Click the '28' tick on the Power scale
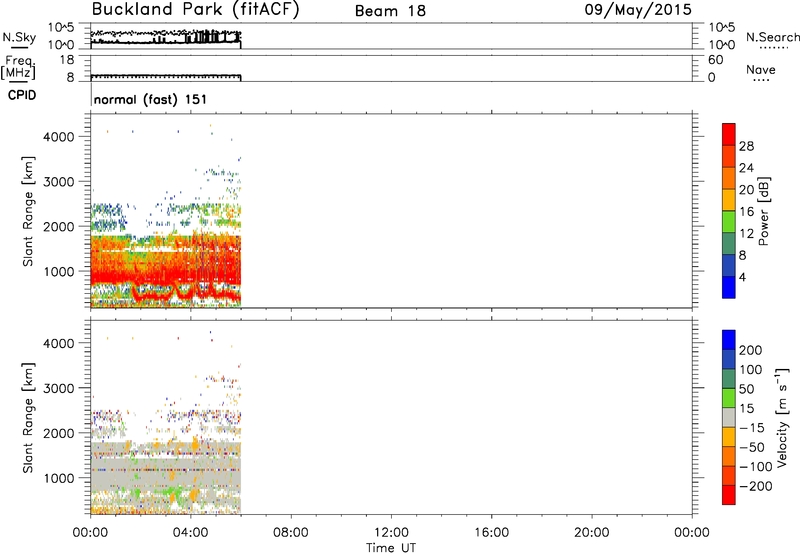The width and height of the screenshot is (800, 554). (x=746, y=146)
